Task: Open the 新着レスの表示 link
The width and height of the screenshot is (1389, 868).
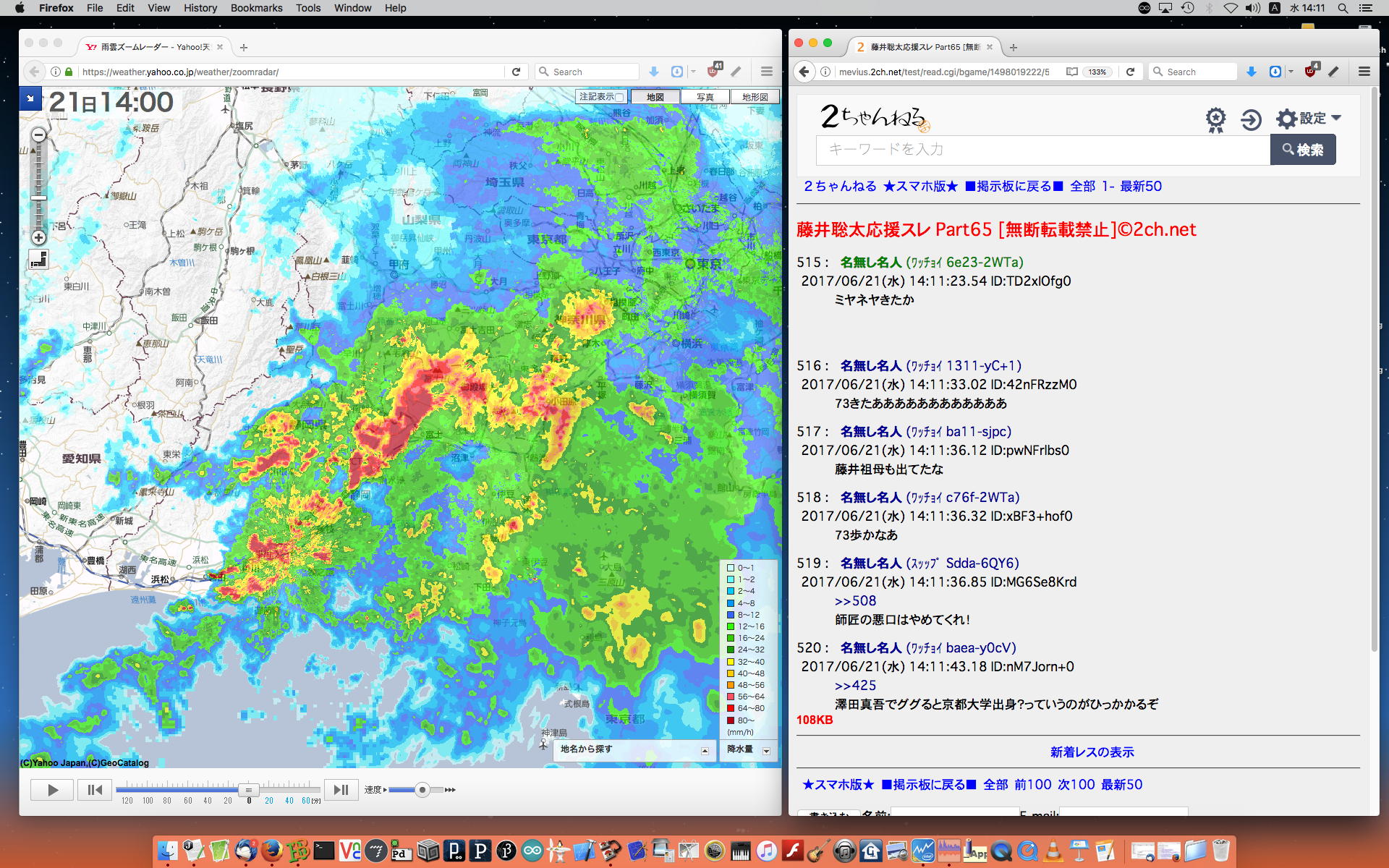Action: click(x=1092, y=752)
